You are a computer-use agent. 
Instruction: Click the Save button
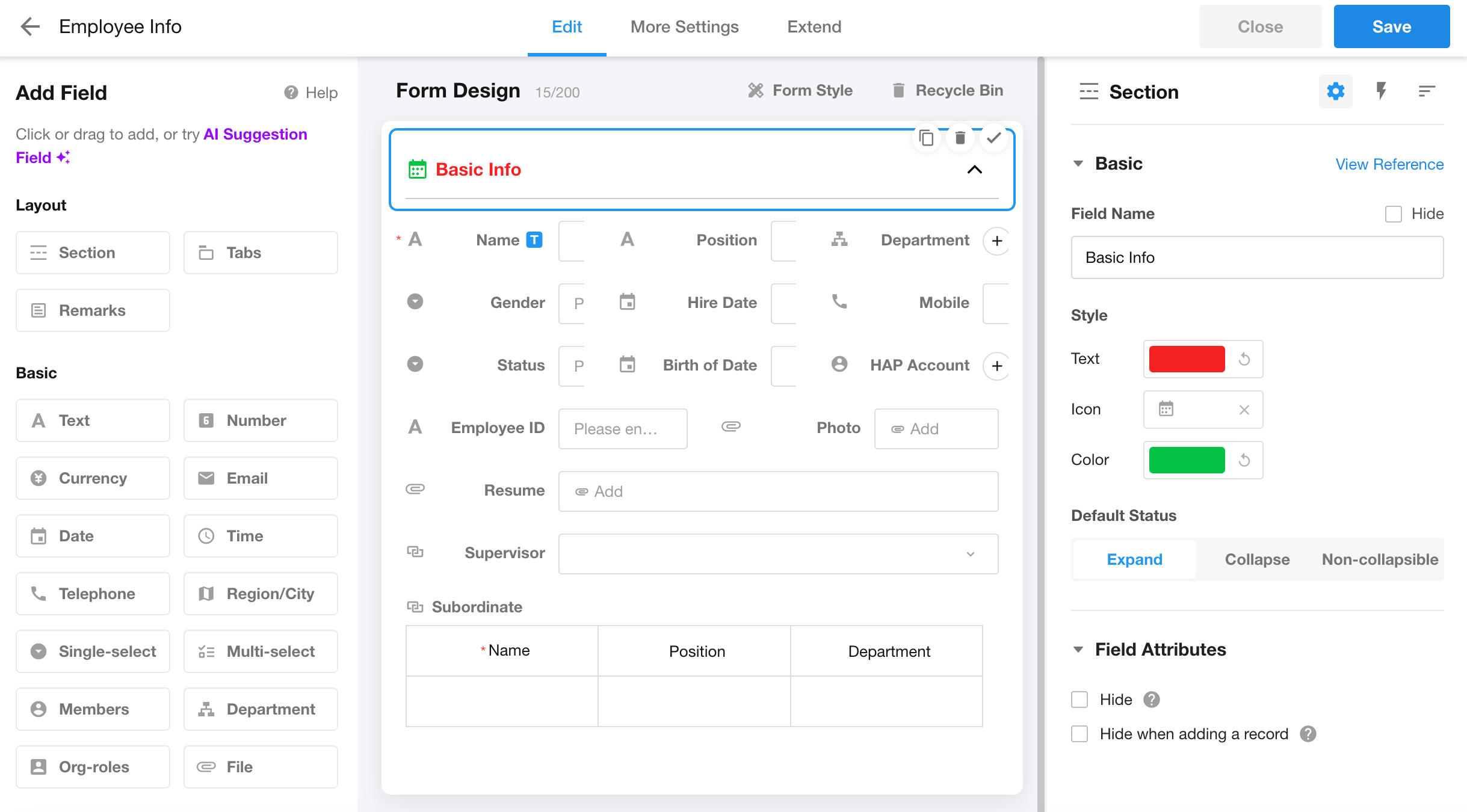pos(1391,26)
